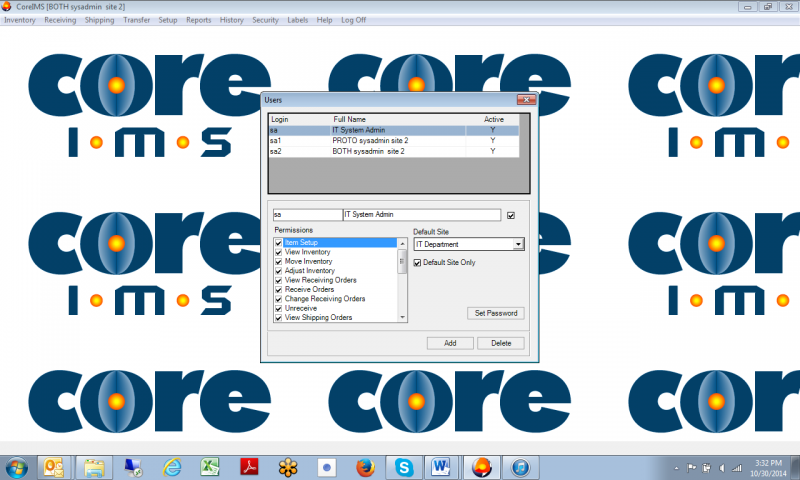
Task: Click the Action Center flag tray icon
Action: (691, 468)
